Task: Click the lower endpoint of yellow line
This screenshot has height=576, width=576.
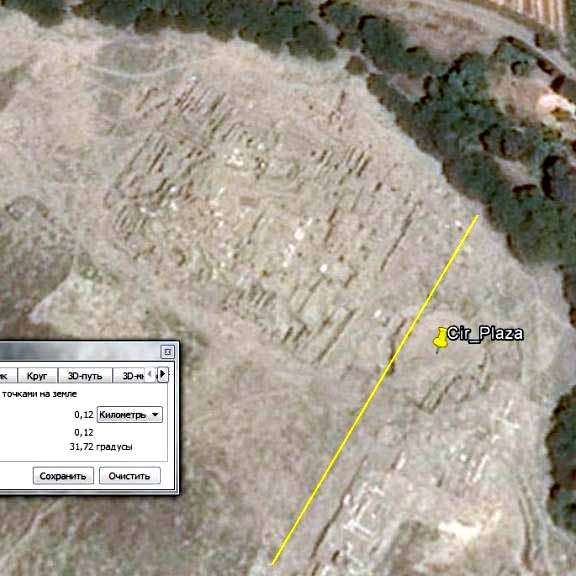Action: click(273, 564)
